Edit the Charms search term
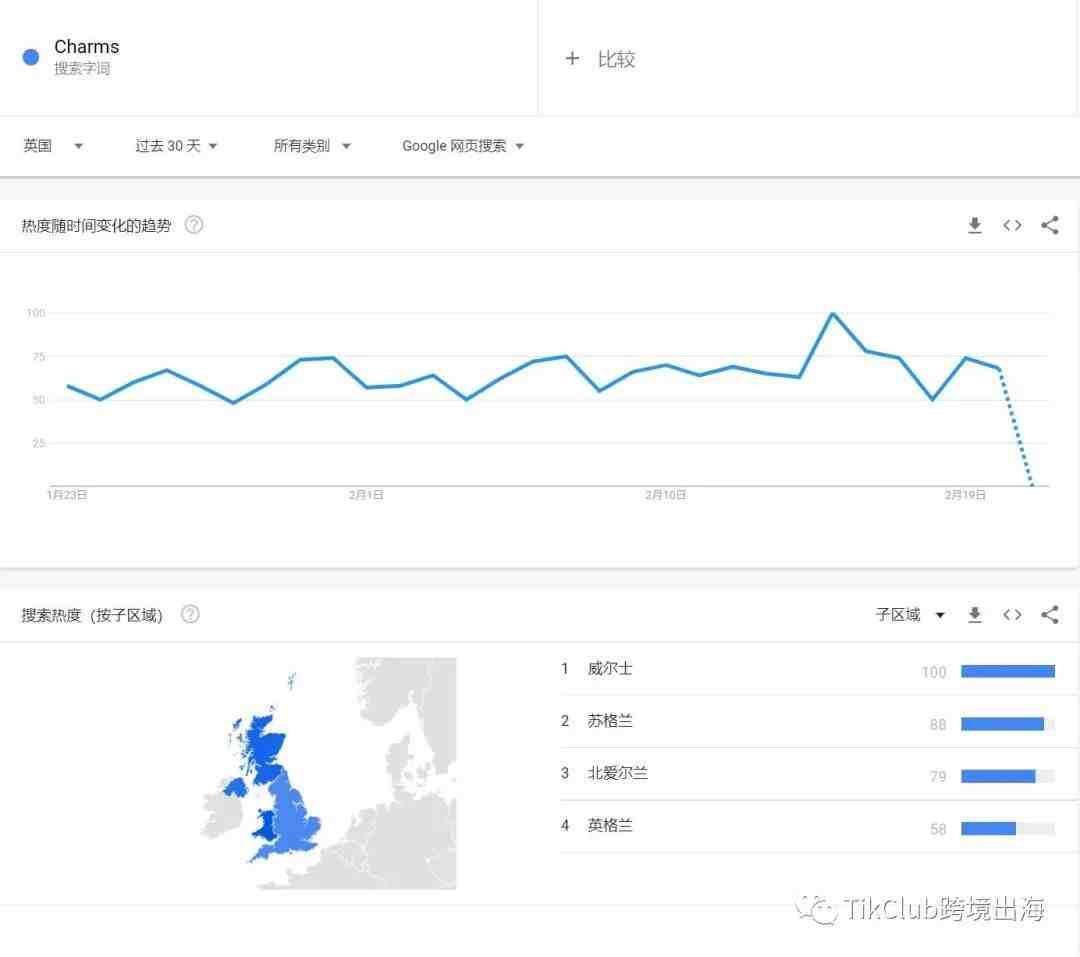The width and height of the screenshot is (1080, 957). [87, 47]
